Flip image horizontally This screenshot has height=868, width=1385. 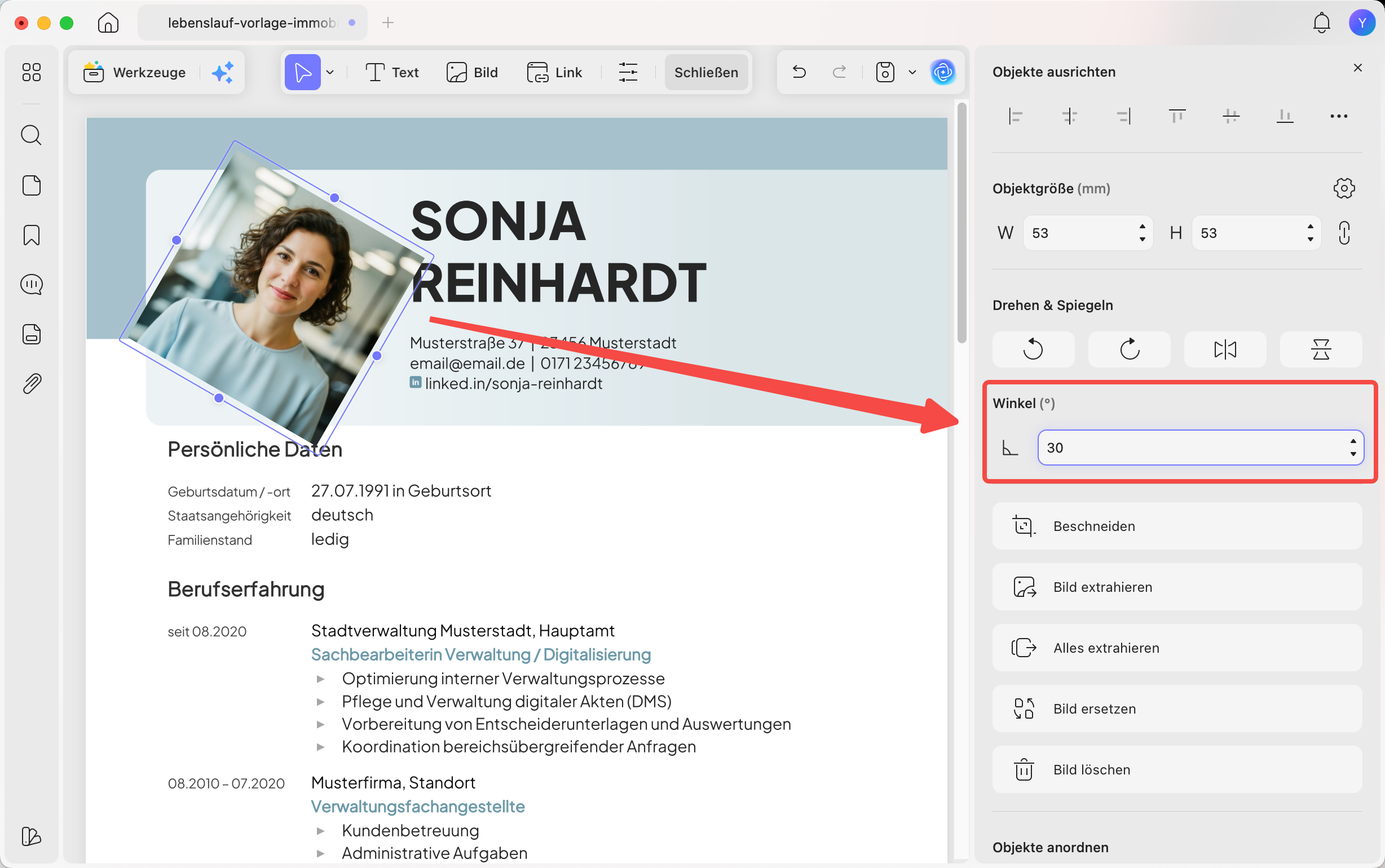[x=1225, y=349]
